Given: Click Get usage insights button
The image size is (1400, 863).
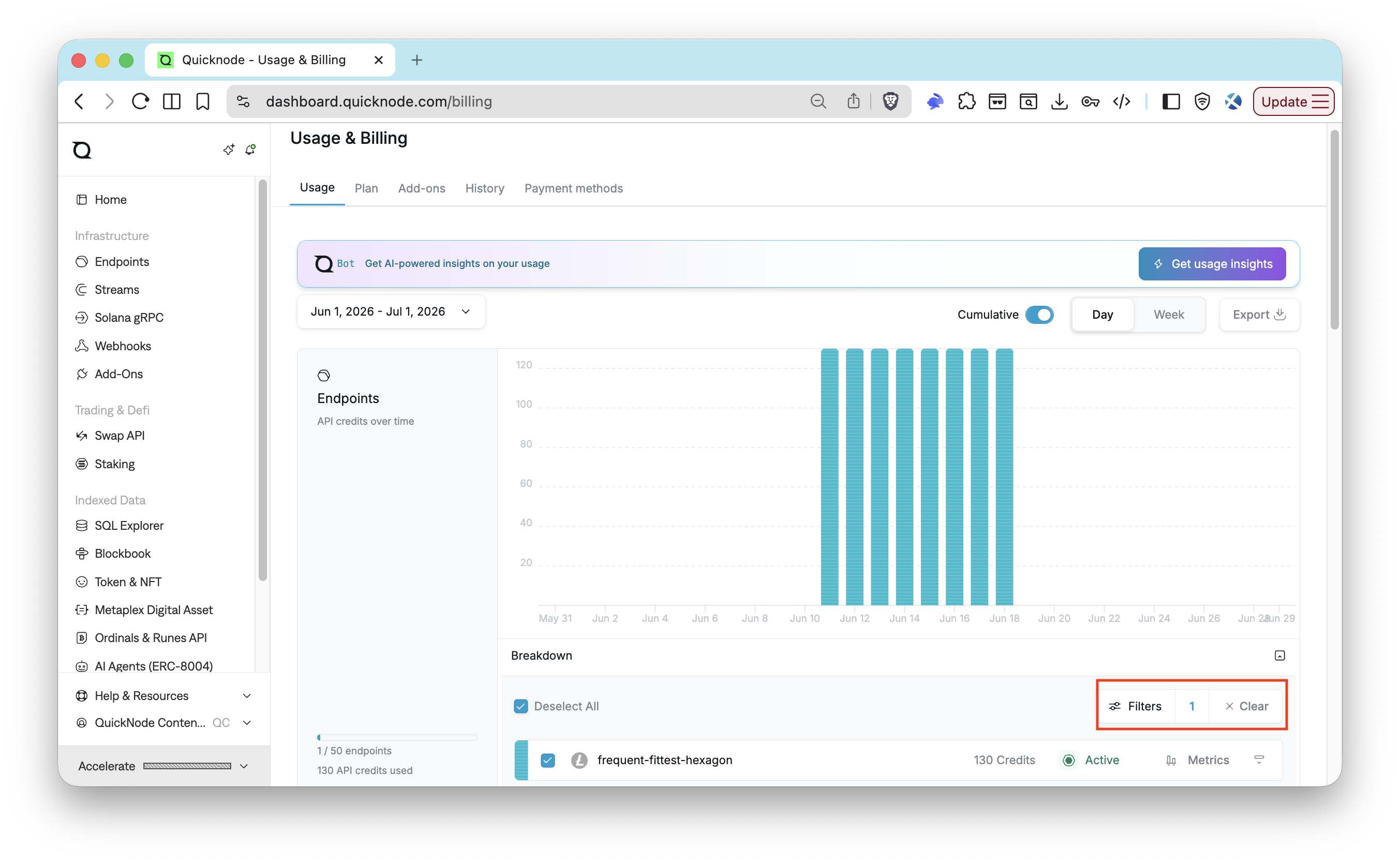Looking at the screenshot, I should point(1212,264).
